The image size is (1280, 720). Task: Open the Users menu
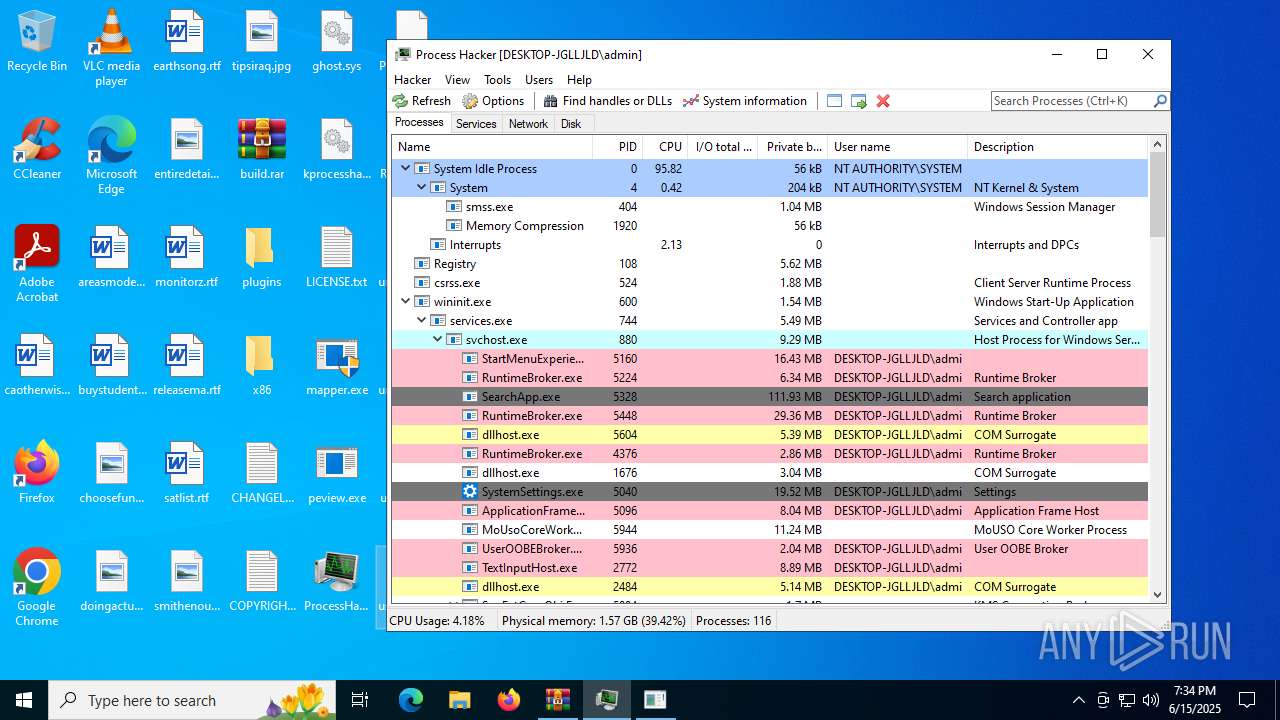click(539, 80)
